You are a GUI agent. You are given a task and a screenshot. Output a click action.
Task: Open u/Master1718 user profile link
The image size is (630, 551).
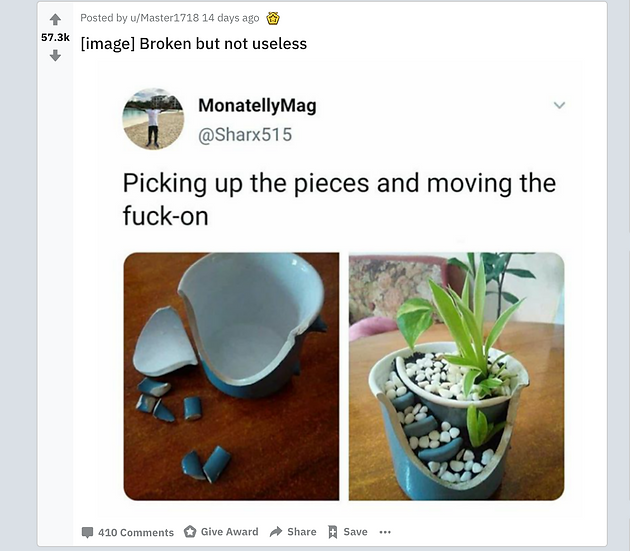coord(164,18)
